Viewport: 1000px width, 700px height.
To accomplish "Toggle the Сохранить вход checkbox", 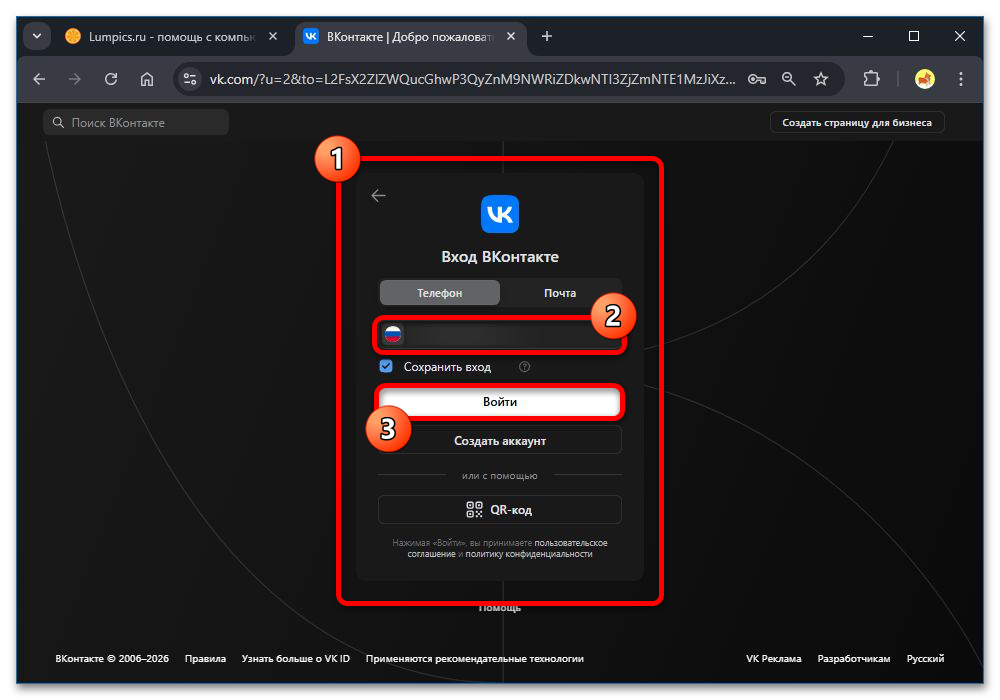I will point(386,367).
